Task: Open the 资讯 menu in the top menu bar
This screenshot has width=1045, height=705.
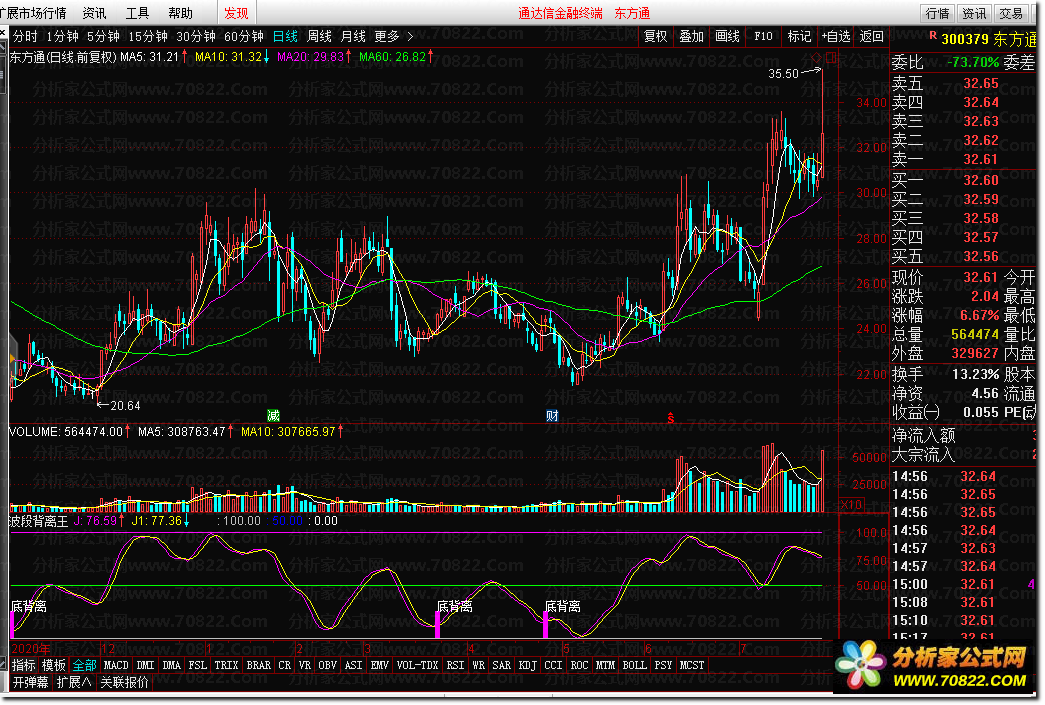Action: coord(94,13)
